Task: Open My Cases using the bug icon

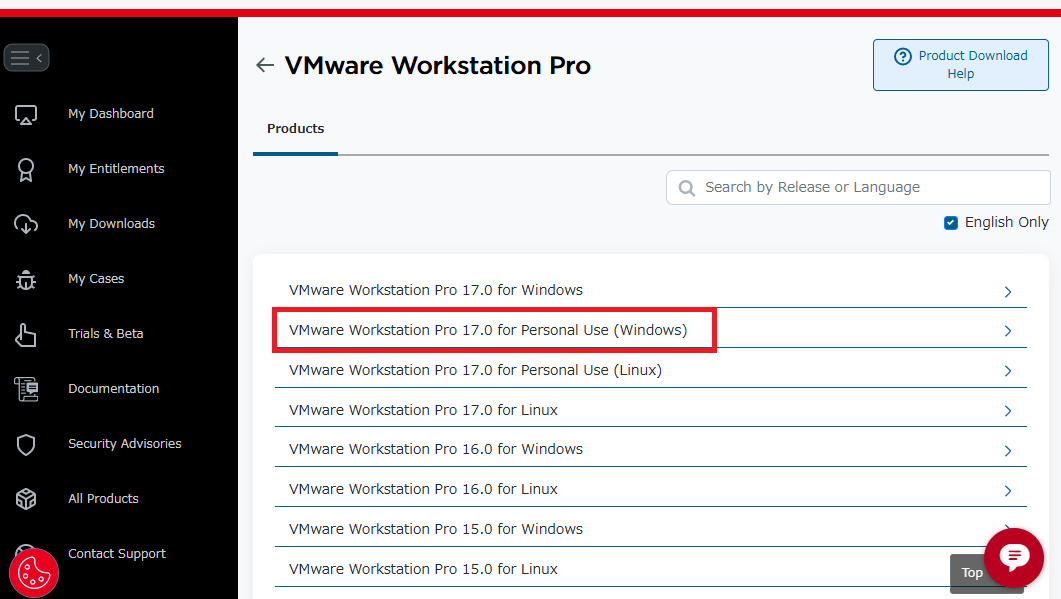Action: [x=25, y=279]
